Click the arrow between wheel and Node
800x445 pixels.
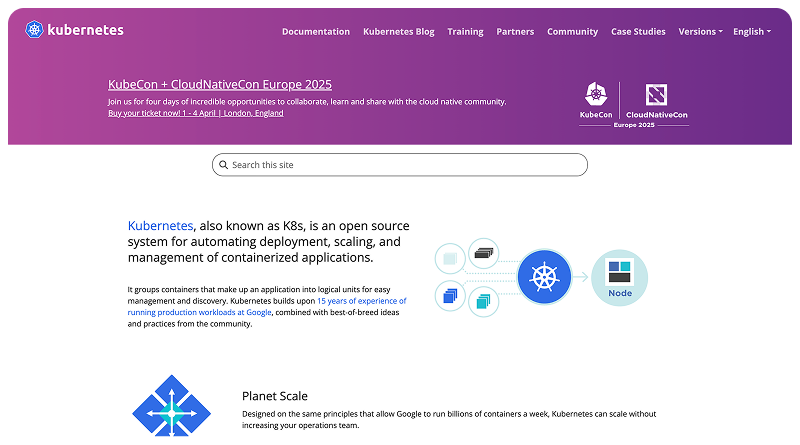[581, 277]
